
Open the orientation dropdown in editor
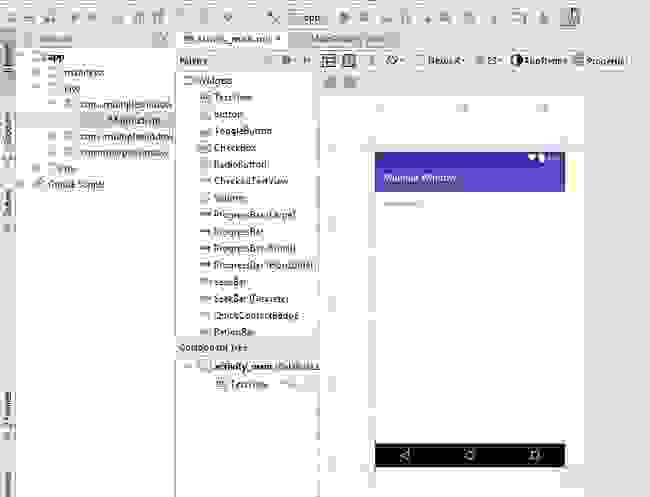[x=395, y=61]
